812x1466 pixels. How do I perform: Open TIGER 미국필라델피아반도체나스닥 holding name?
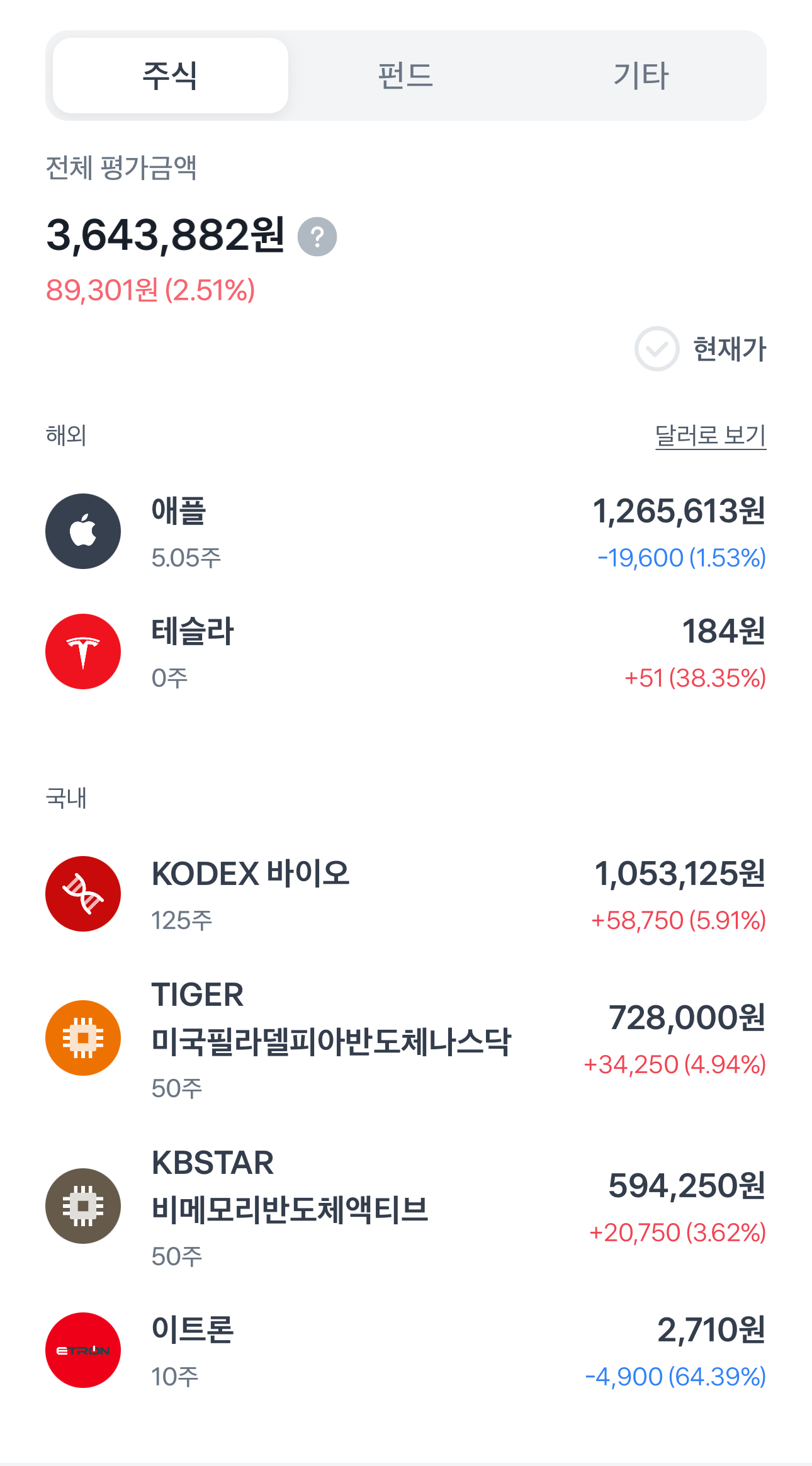pos(331,1018)
